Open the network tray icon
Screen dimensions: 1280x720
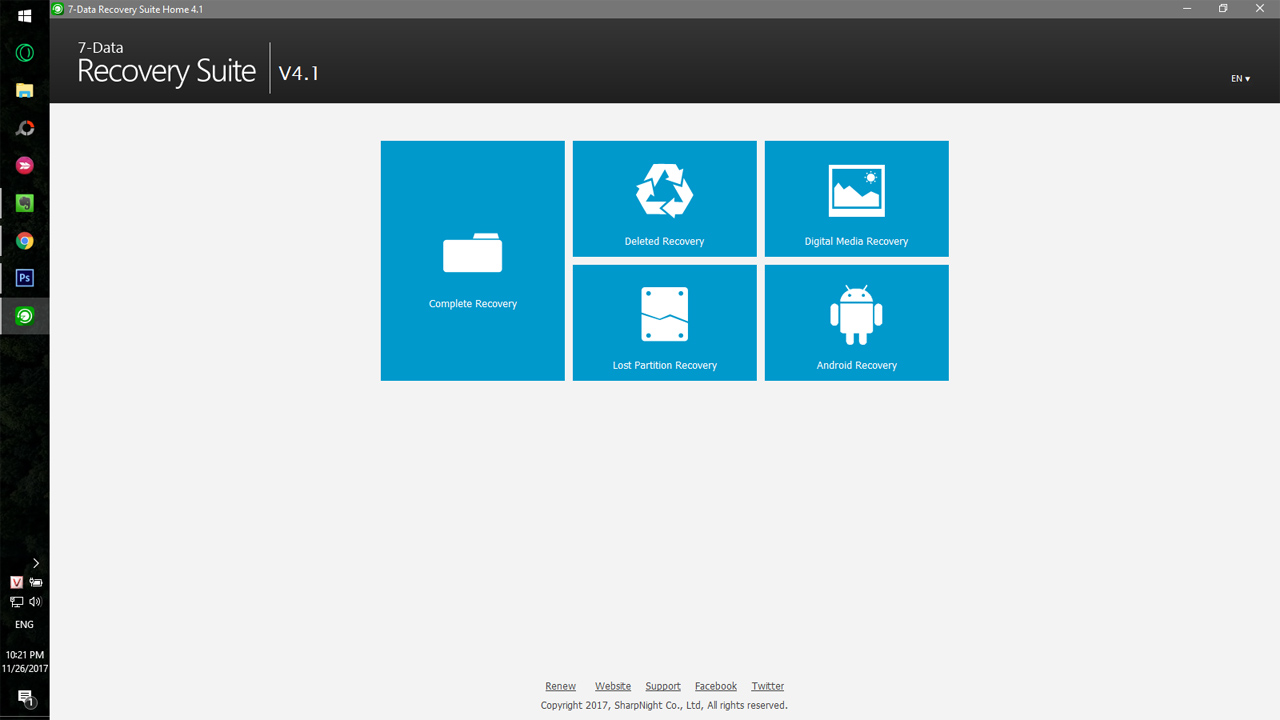(x=16, y=602)
